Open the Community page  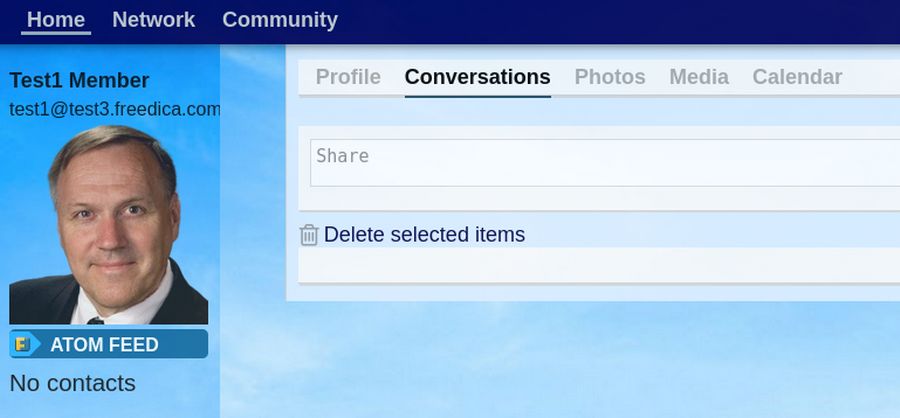(x=280, y=19)
